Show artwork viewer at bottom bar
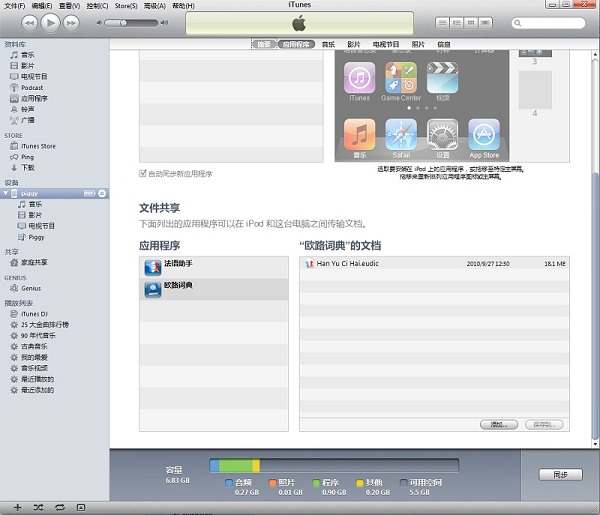Viewport: 600px width, 515px height. [81, 507]
